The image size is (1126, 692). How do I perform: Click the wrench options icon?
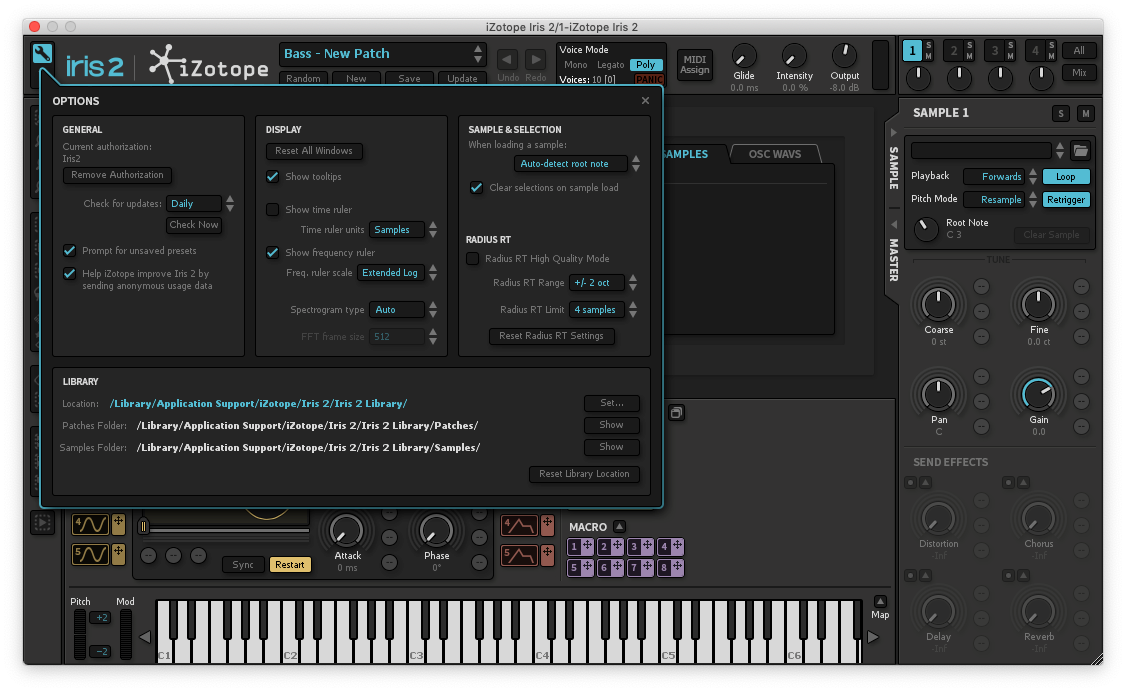click(x=42, y=53)
